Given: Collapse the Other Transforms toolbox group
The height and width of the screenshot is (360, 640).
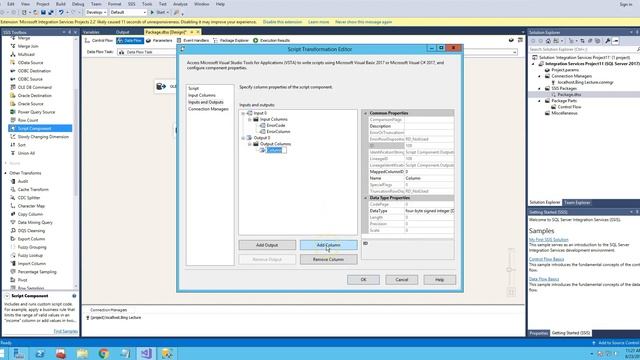Looking at the screenshot, I should pyautogui.click(x=6, y=173).
